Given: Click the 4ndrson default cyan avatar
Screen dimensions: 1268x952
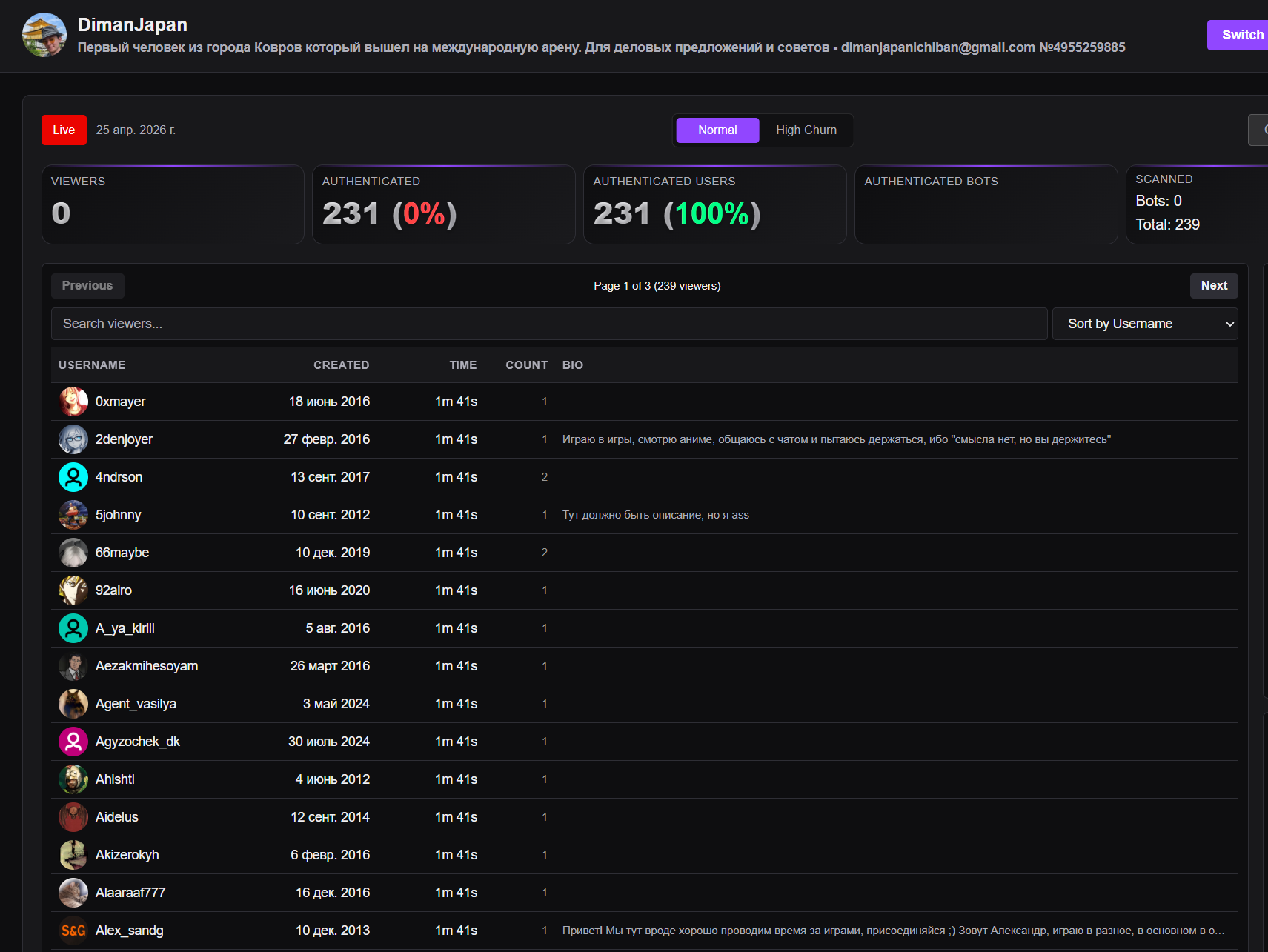Looking at the screenshot, I should point(73,477).
